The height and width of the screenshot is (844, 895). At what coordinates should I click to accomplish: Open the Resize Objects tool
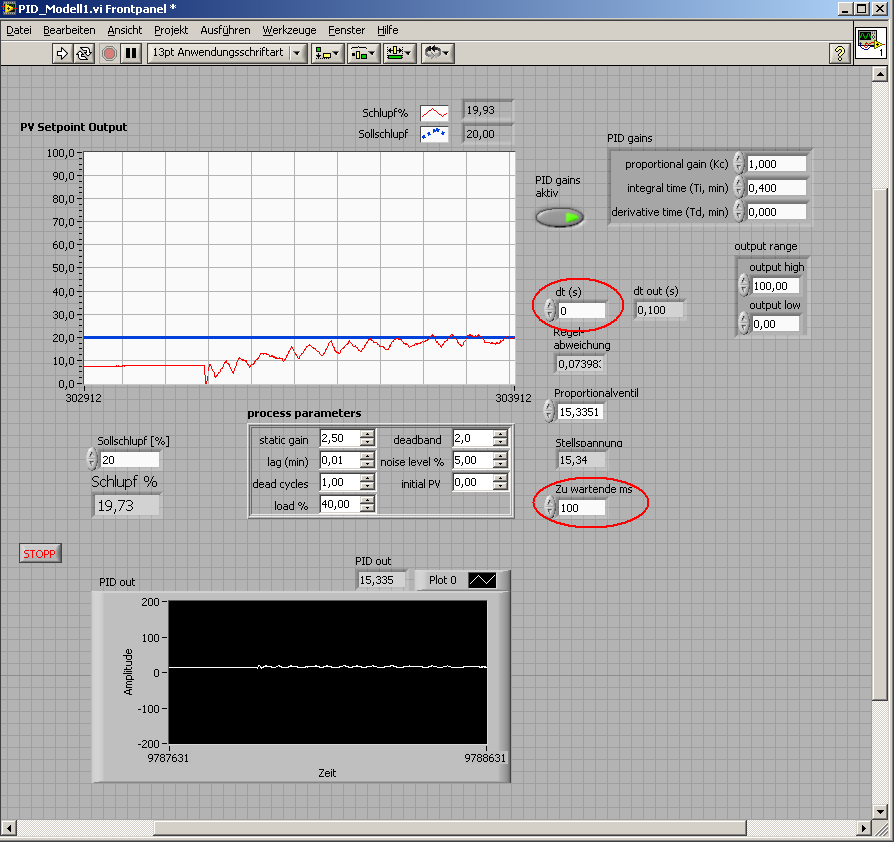point(399,53)
